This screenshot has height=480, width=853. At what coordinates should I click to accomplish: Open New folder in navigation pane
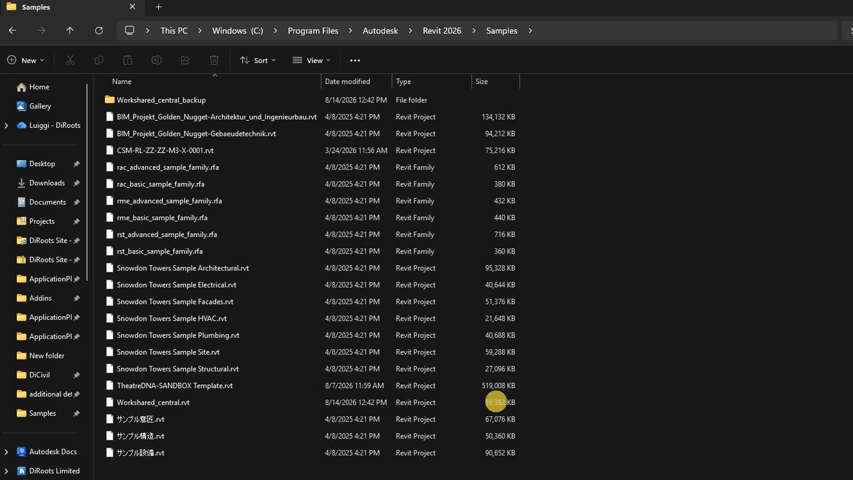(46, 356)
